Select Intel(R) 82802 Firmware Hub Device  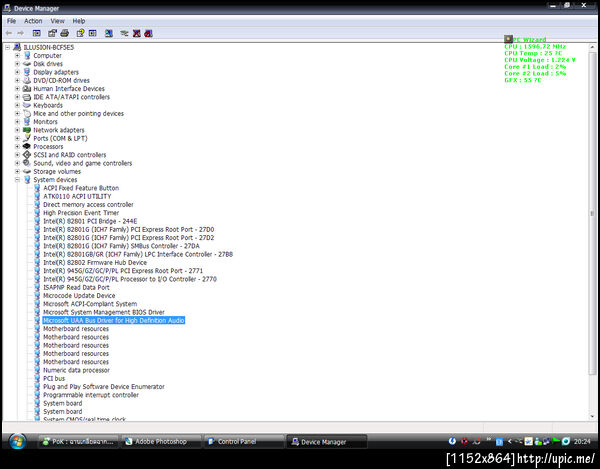pos(95,262)
